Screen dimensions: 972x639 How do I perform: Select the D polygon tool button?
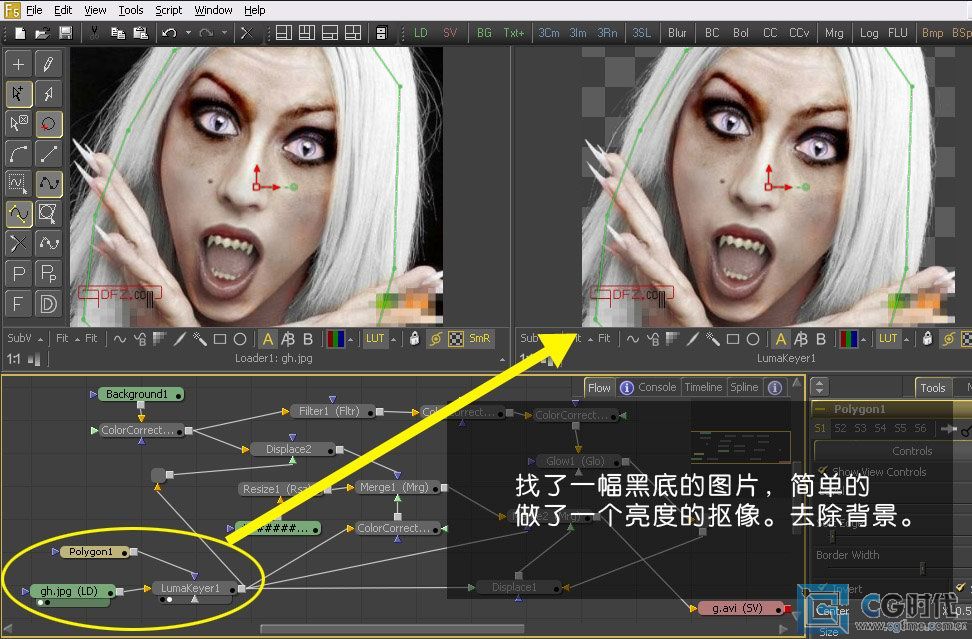pos(48,304)
